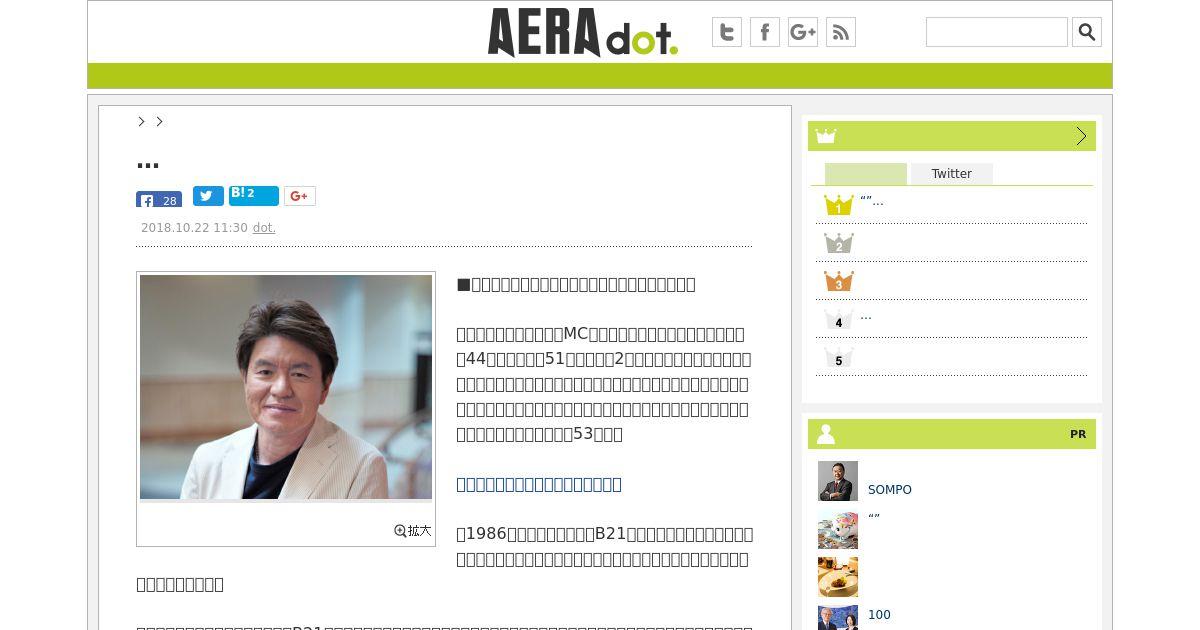The width and height of the screenshot is (1200, 630).
Task: Click second breadcrumb chevron above the title
Action: click(x=159, y=121)
